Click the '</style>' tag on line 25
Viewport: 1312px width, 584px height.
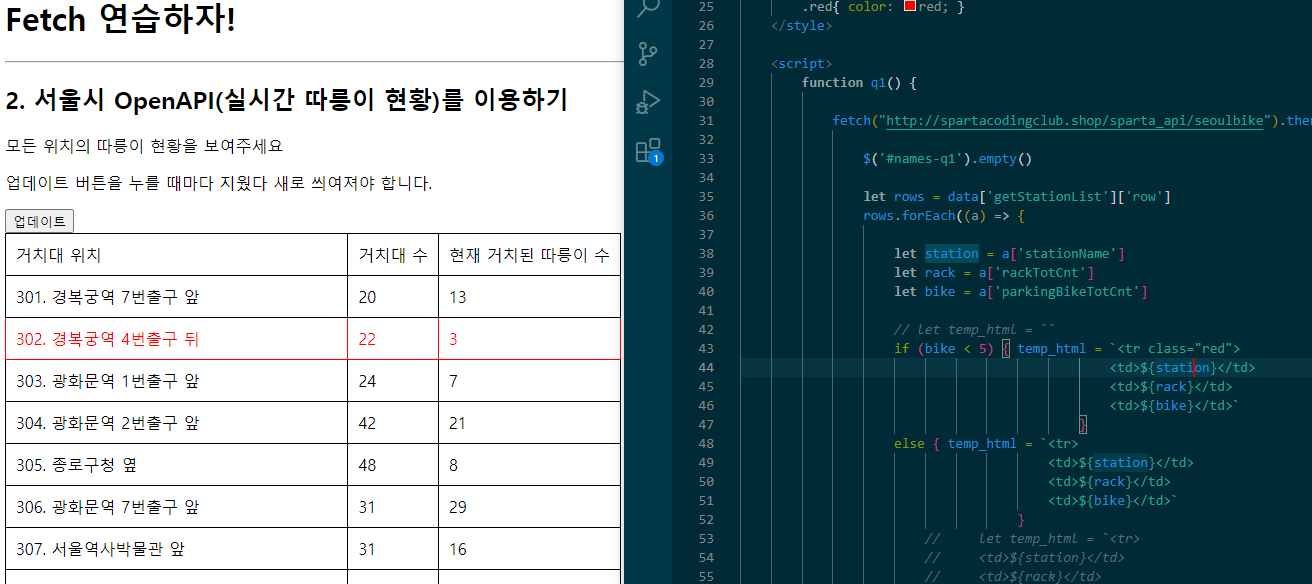pyautogui.click(x=801, y=26)
